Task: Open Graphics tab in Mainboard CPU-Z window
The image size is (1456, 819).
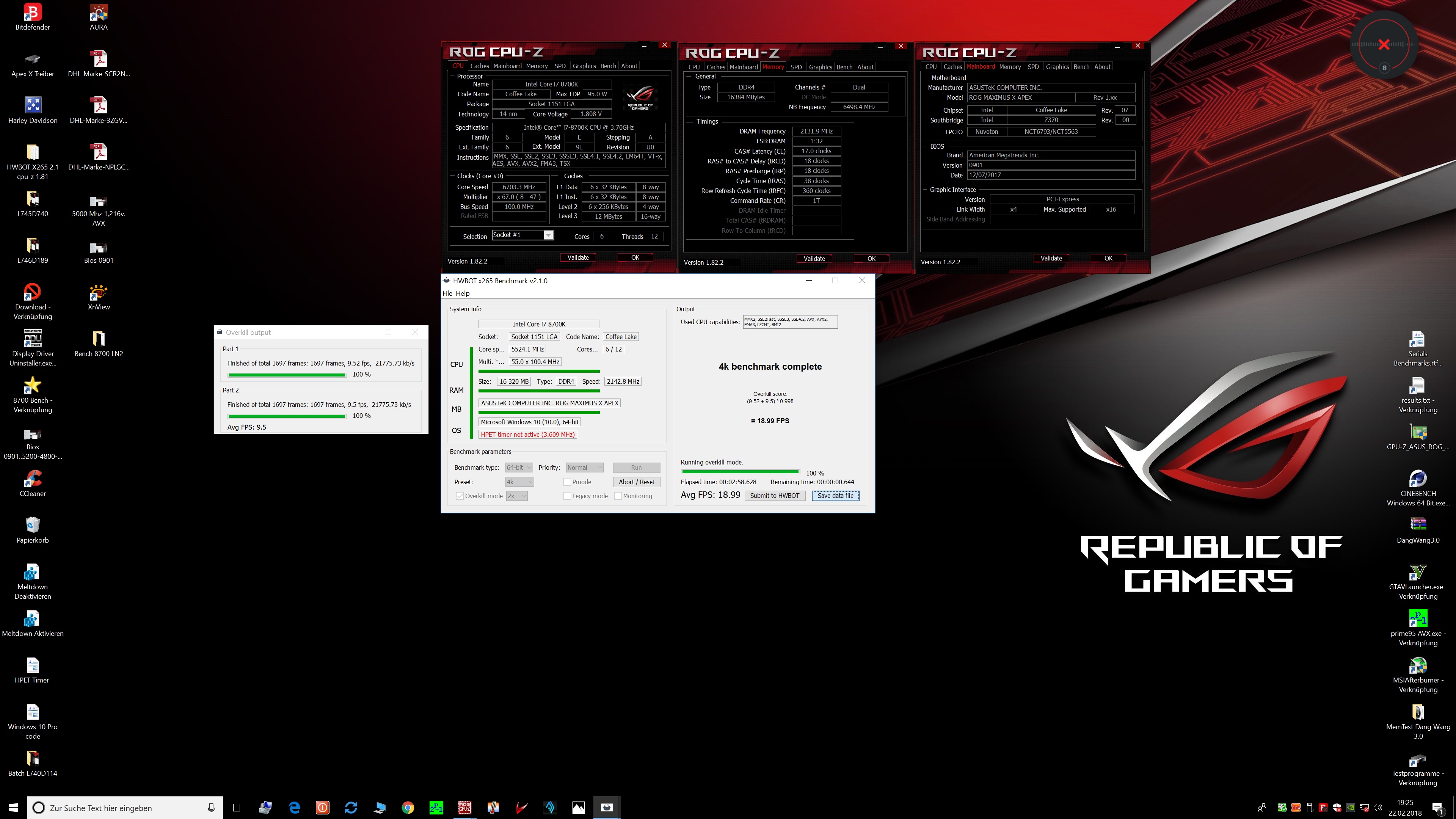Action: [1057, 67]
